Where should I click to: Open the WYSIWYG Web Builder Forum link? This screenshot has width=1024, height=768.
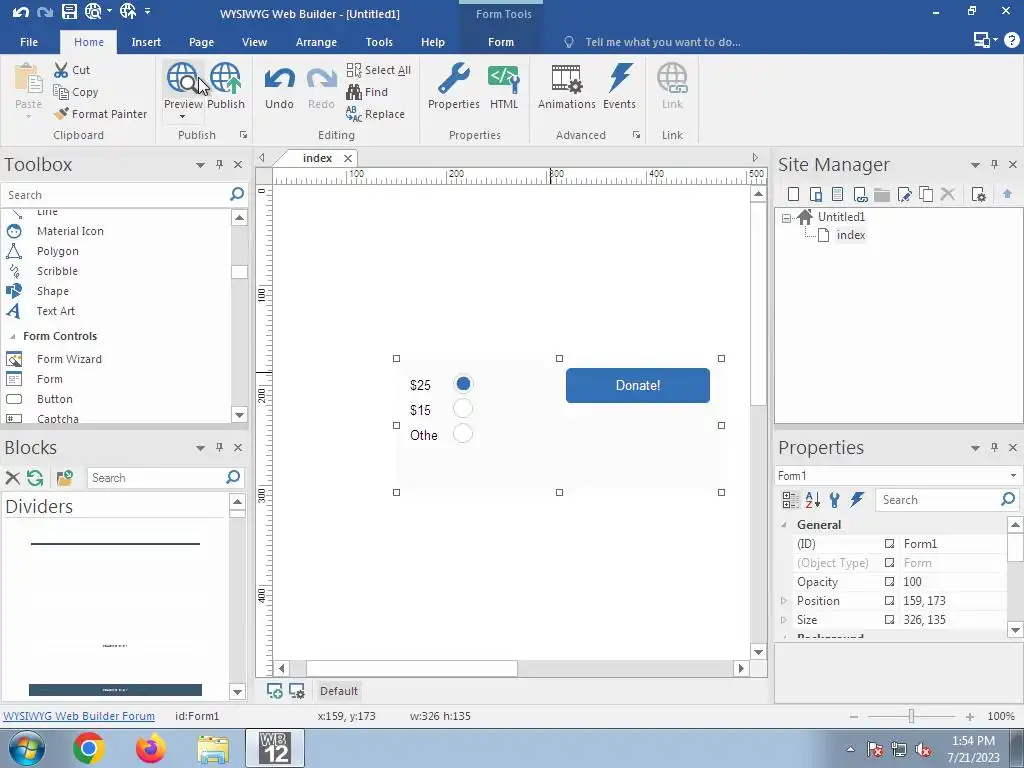tap(79, 716)
